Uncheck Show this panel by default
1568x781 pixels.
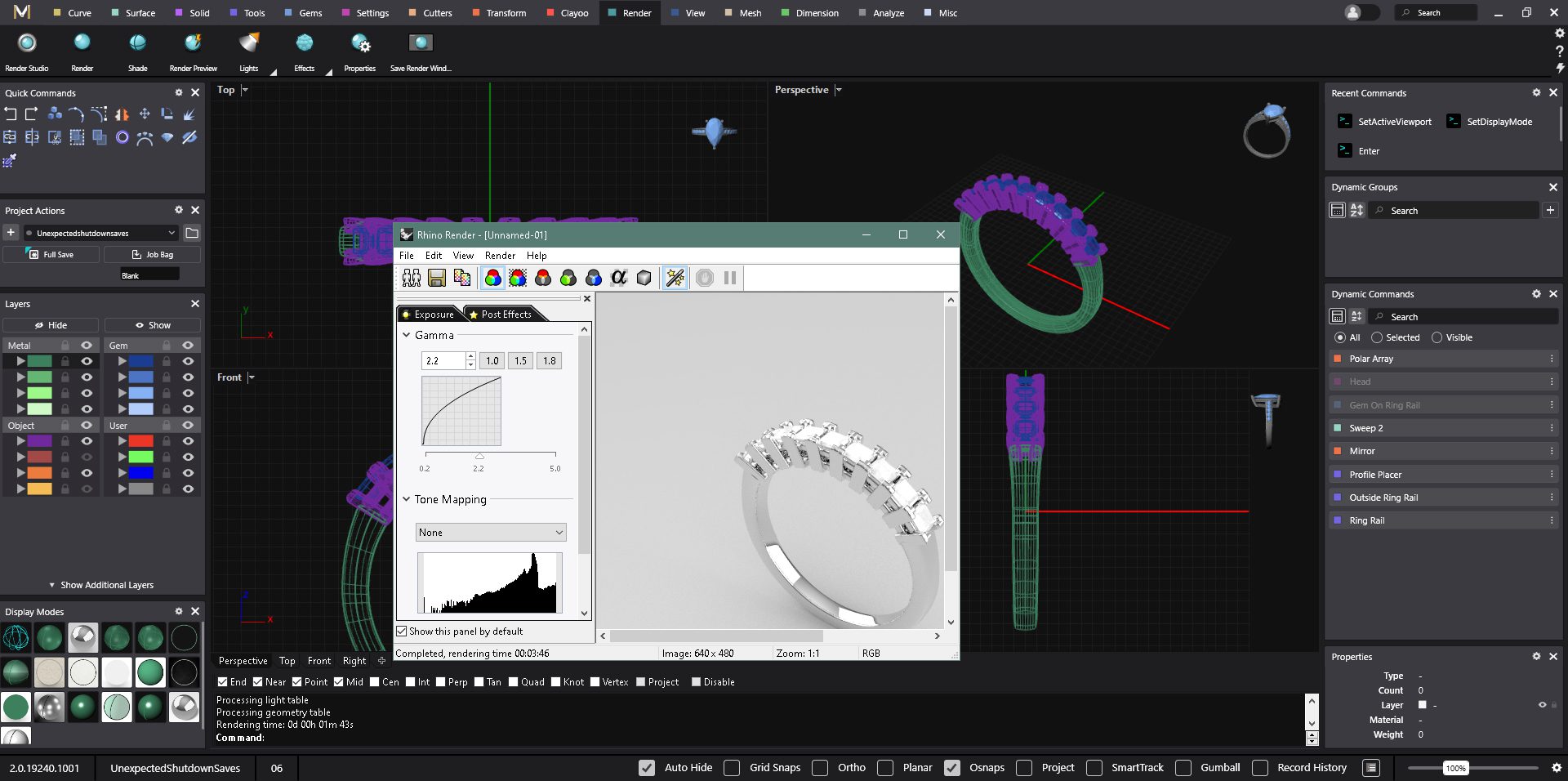point(402,631)
